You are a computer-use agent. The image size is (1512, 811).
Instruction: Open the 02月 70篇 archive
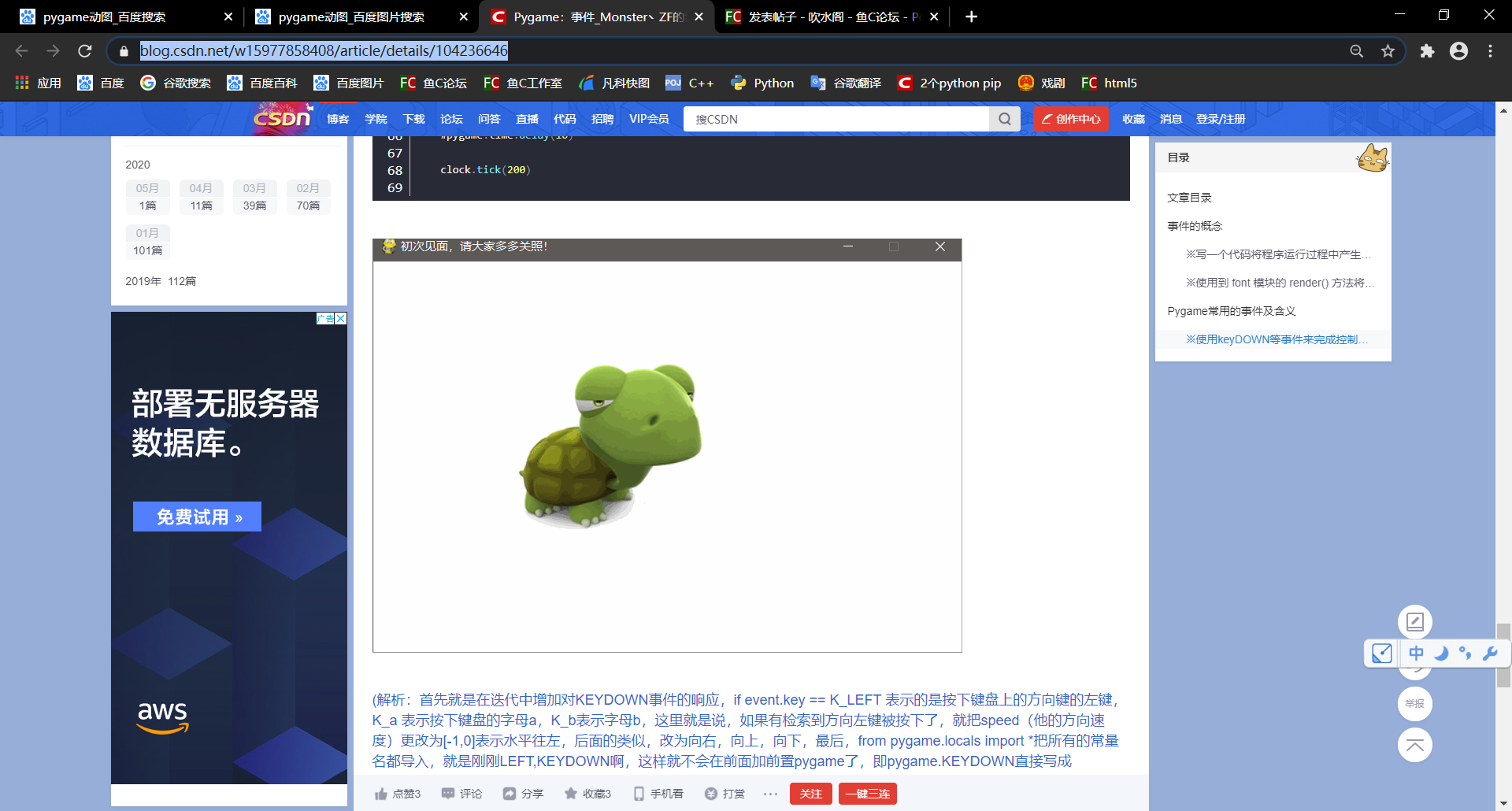coord(308,197)
